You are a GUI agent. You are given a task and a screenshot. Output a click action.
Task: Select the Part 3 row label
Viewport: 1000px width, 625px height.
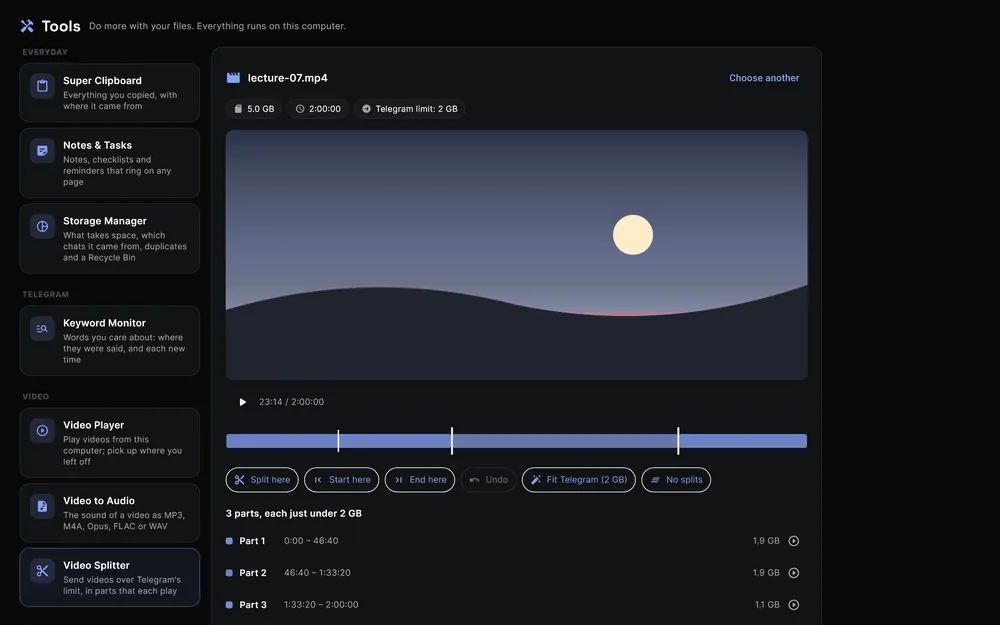(253, 605)
